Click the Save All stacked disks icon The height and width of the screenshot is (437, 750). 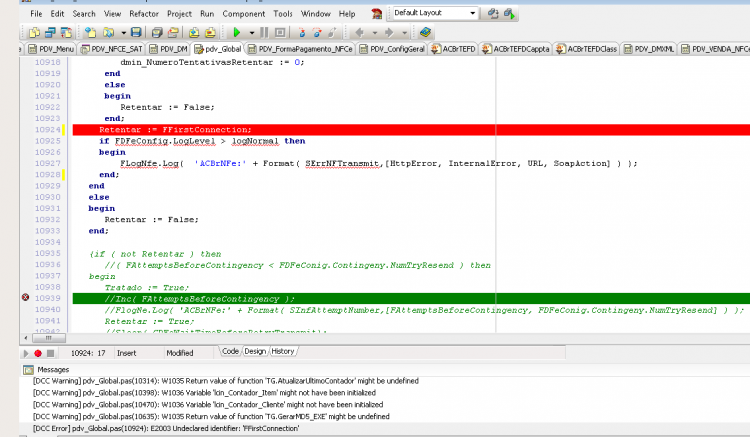point(156,33)
